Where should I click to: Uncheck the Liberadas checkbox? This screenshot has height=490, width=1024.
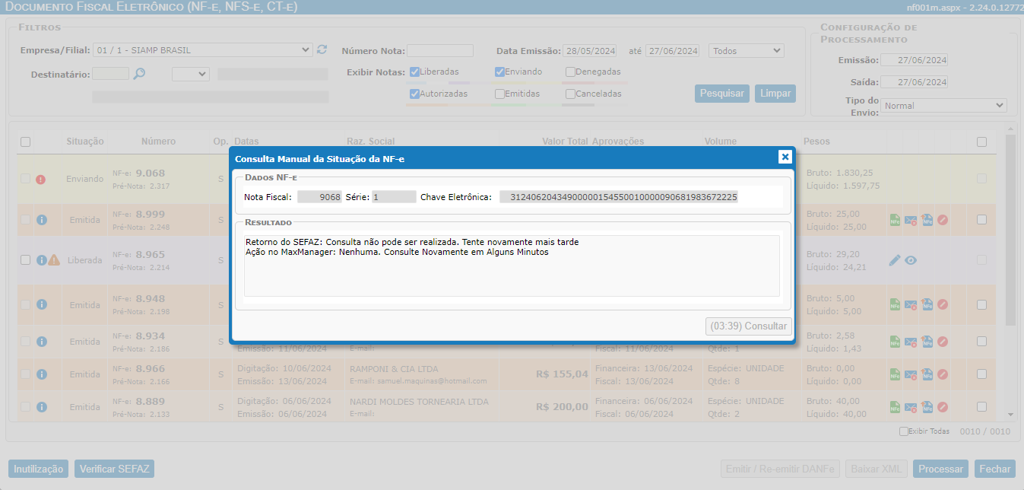click(x=415, y=72)
